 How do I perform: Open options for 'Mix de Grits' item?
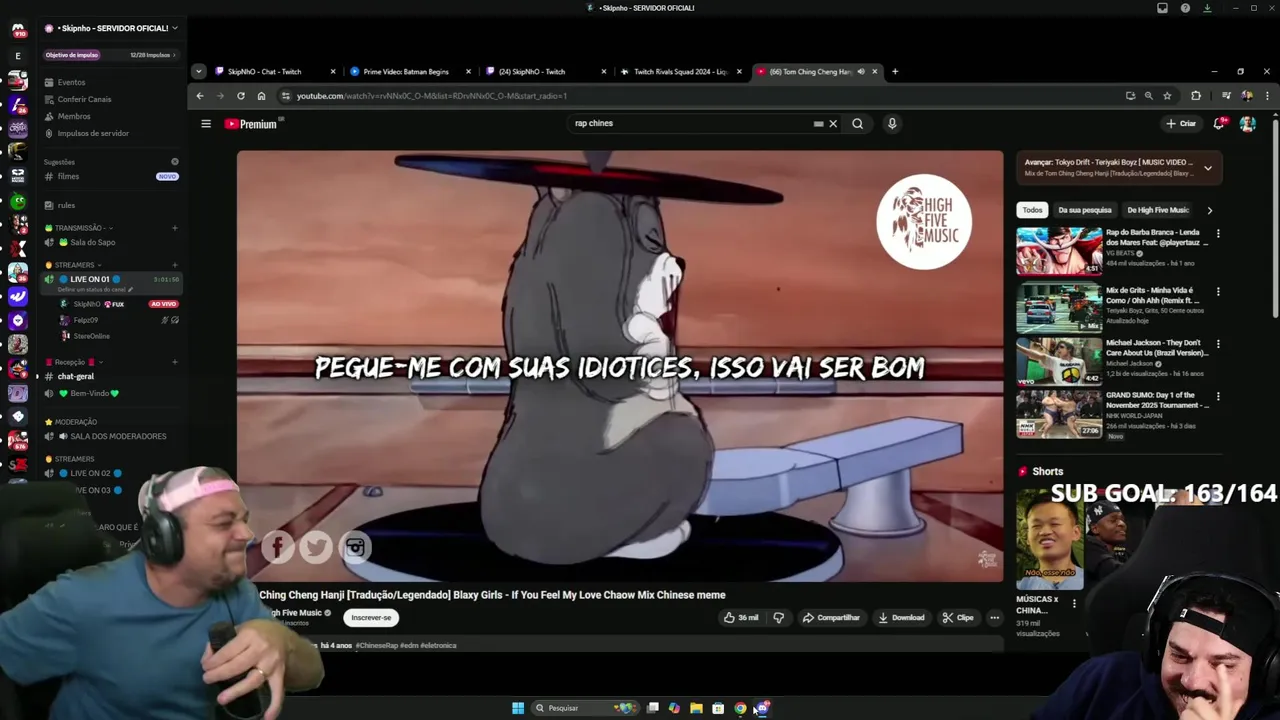[1218, 292]
